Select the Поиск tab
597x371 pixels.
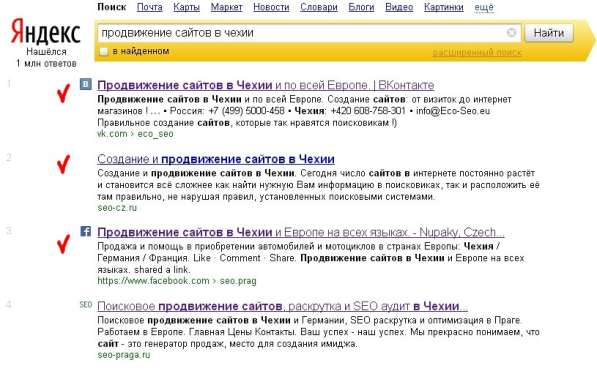coord(112,7)
